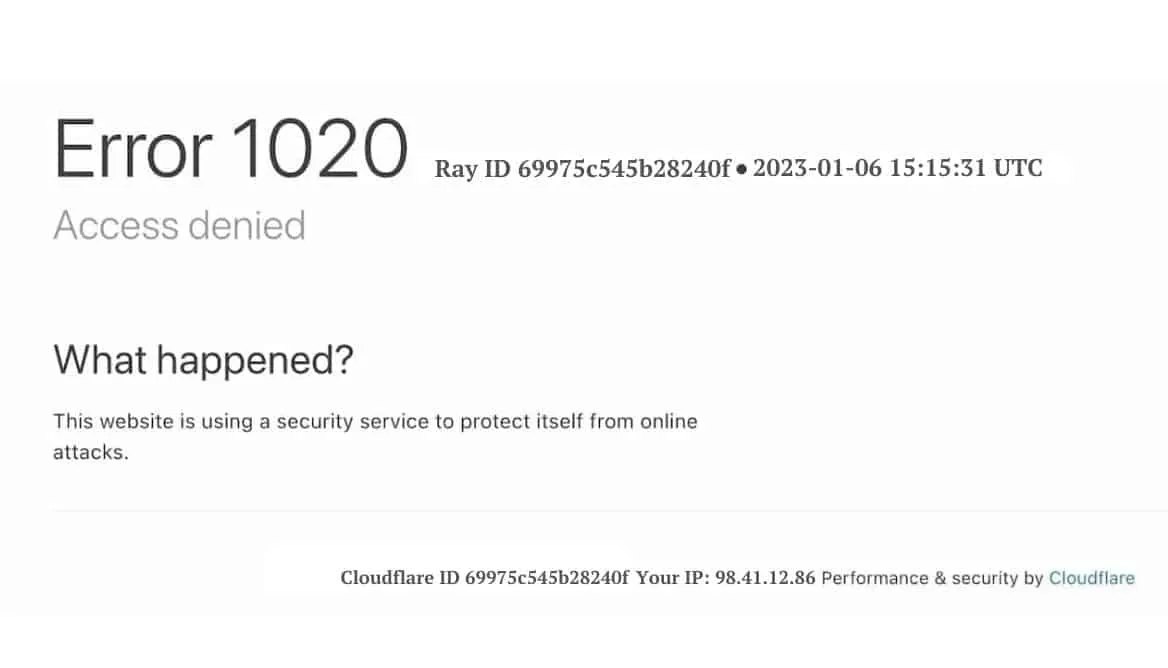
Task: Click the IP address 98.41.12.86
Action: (765, 577)
